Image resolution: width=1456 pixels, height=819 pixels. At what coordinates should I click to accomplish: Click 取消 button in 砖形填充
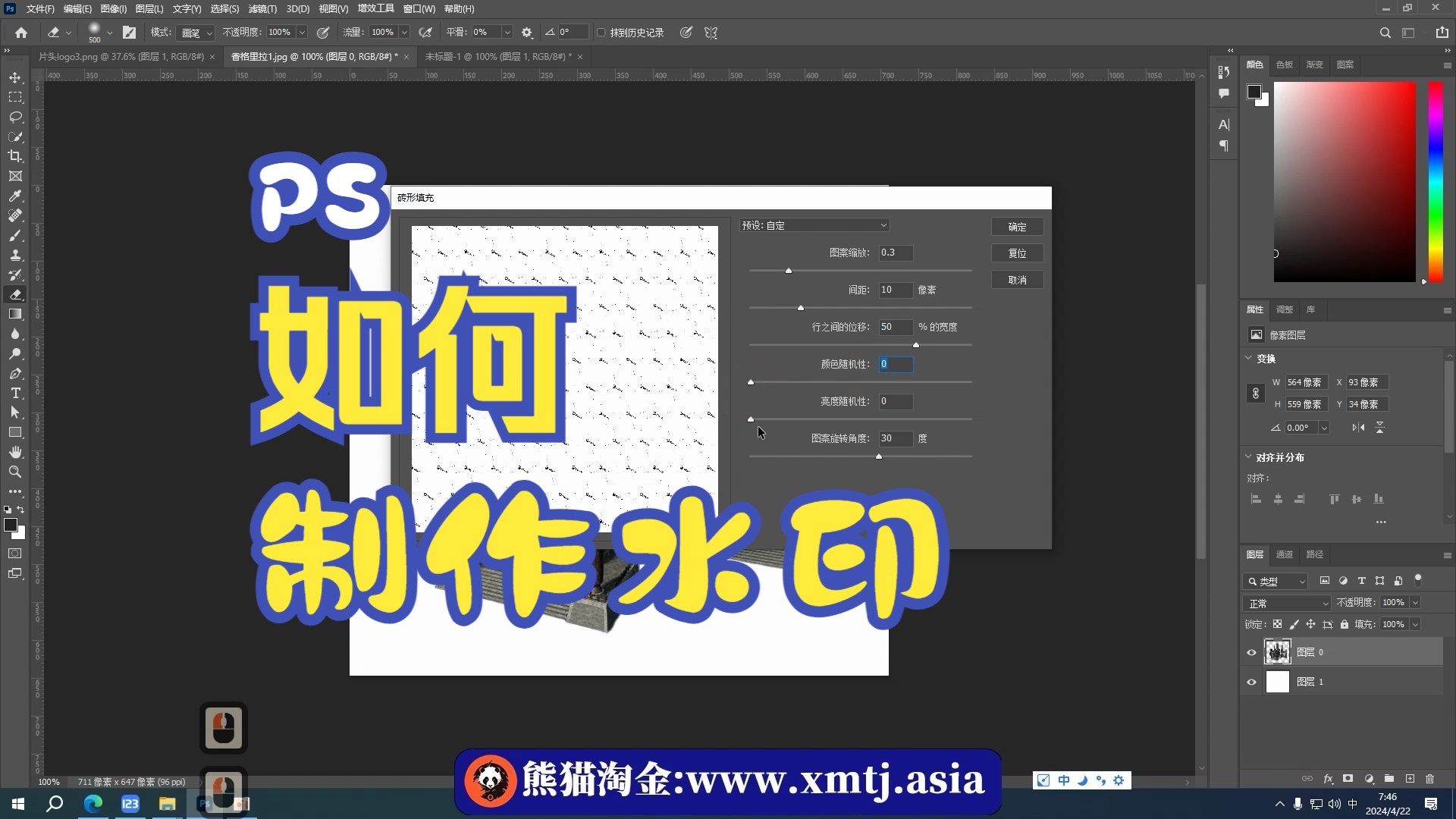[x=1017, y=279]
